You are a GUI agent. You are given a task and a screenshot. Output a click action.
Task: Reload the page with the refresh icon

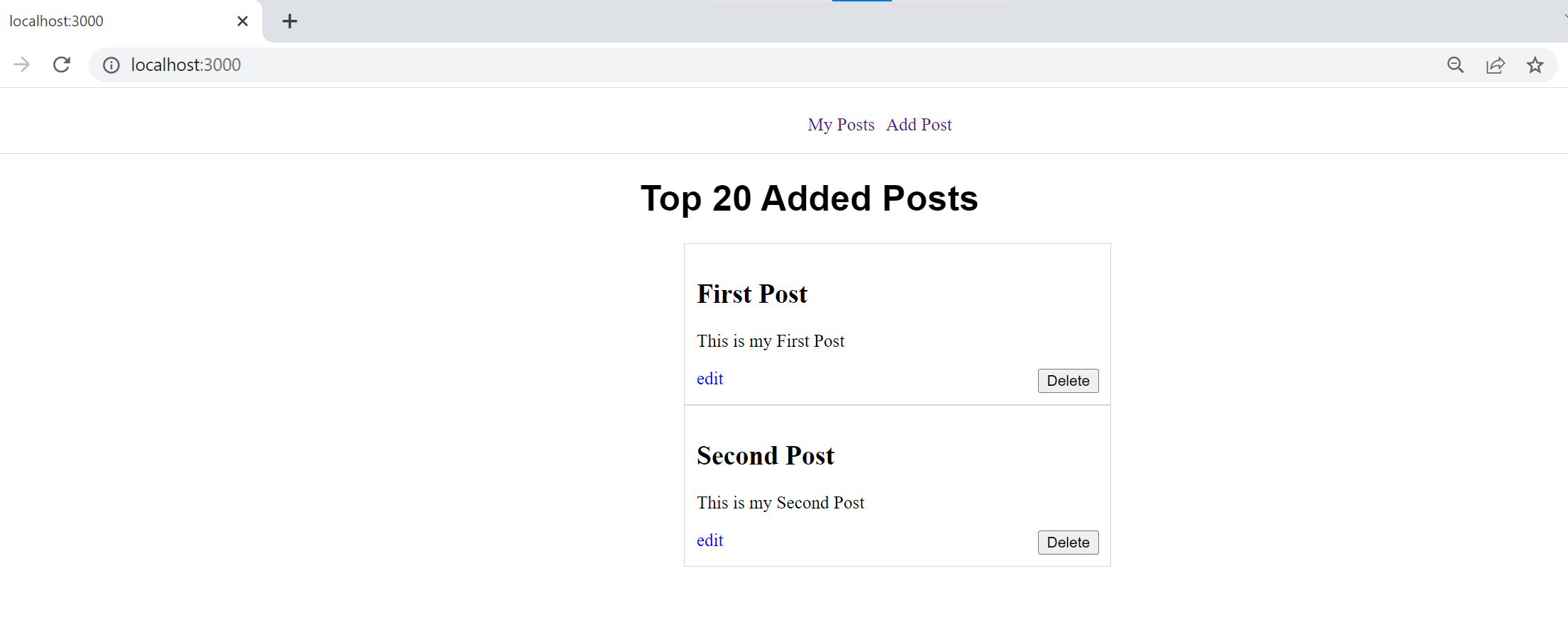[x=62, y=65]
